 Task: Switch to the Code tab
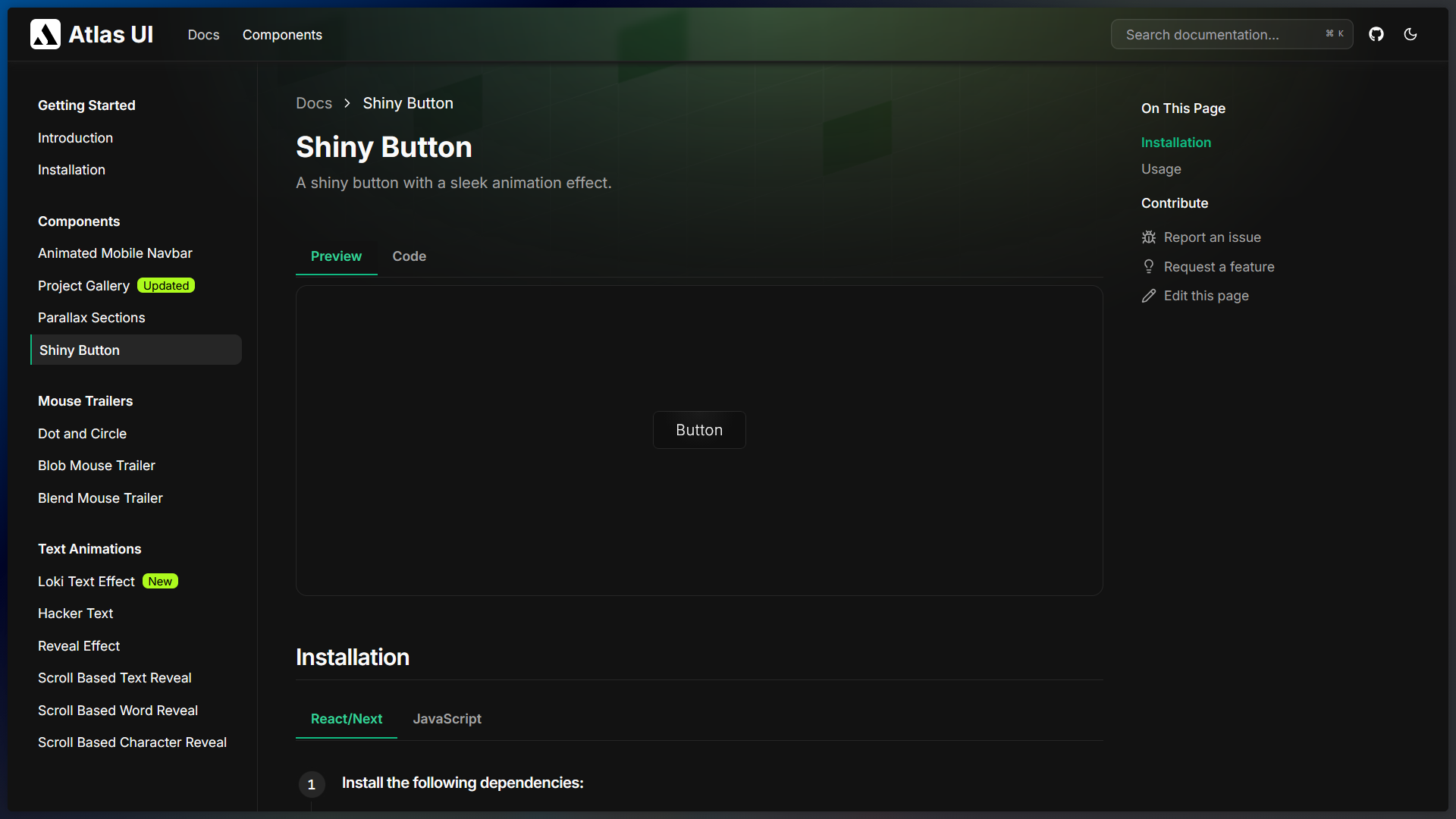[x=409, y=256]
